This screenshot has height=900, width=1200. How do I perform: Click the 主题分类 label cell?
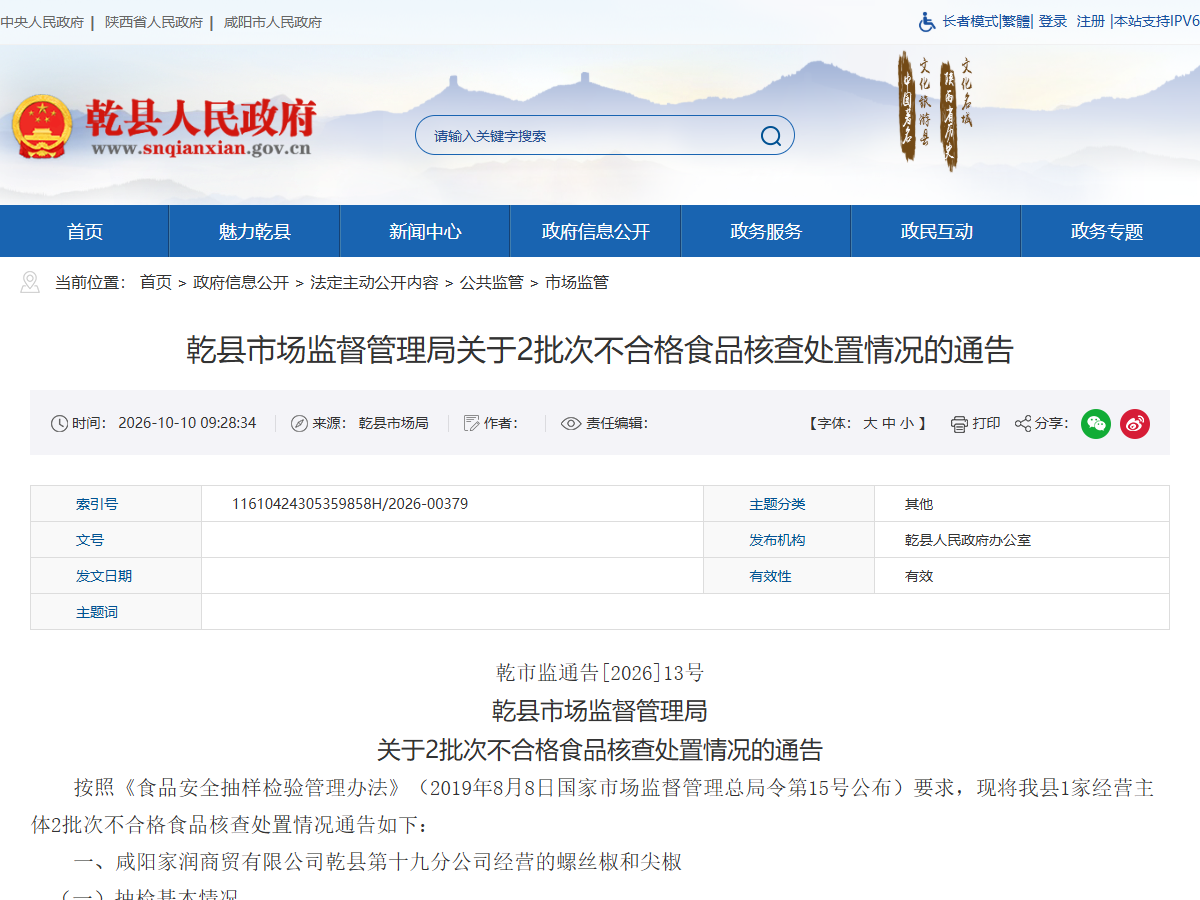(x=789, y=504)
